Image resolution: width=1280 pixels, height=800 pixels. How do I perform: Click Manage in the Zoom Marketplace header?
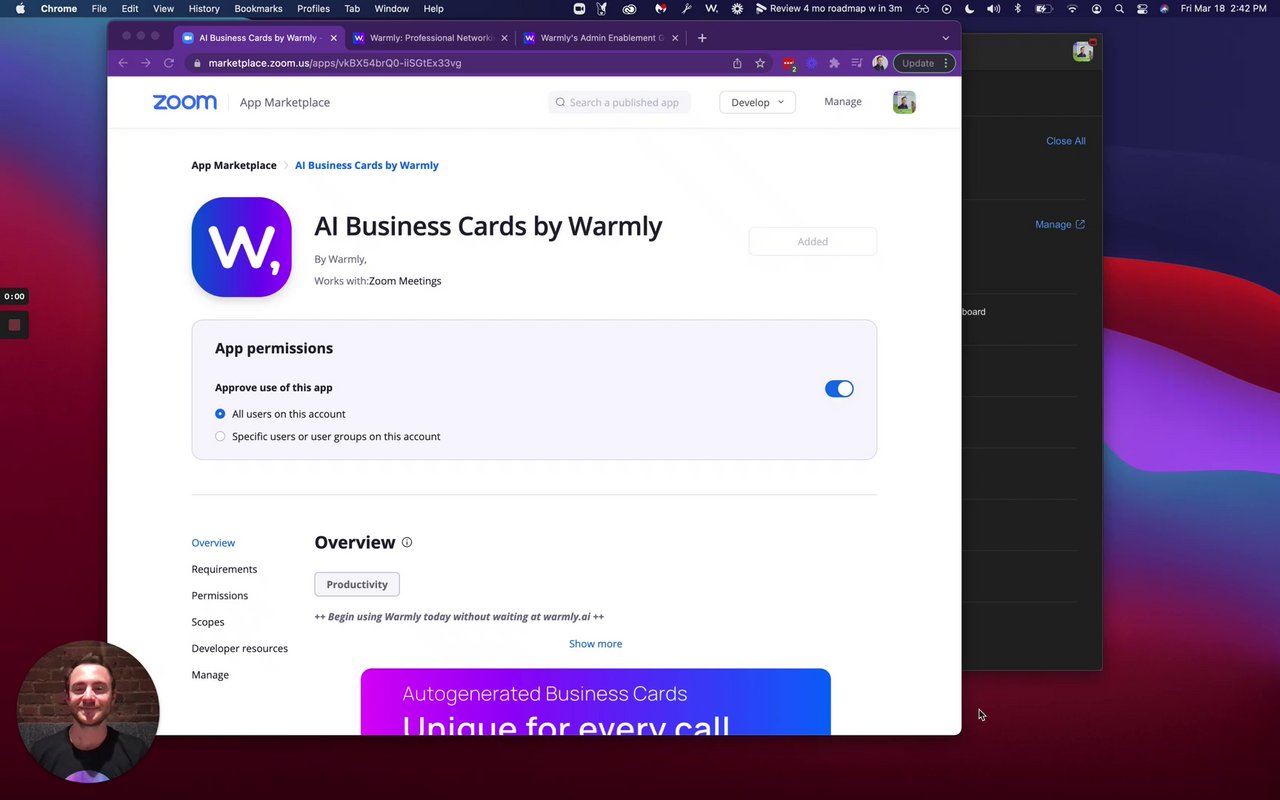click(843, 102)
